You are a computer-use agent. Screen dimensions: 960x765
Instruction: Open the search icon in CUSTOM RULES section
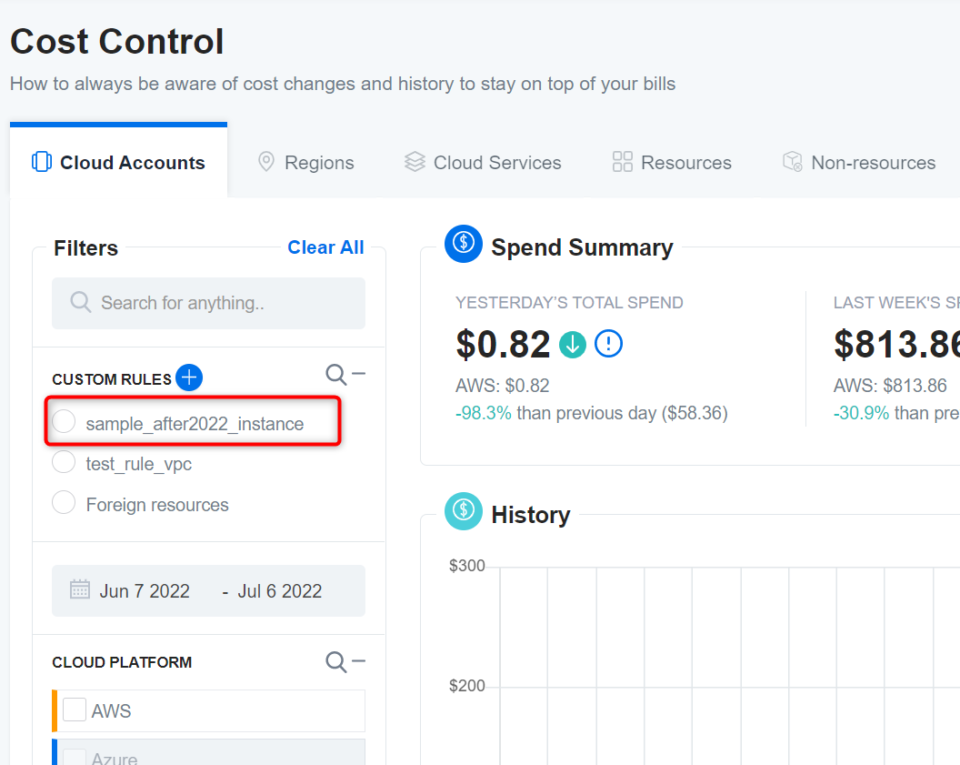click(335, 373)
